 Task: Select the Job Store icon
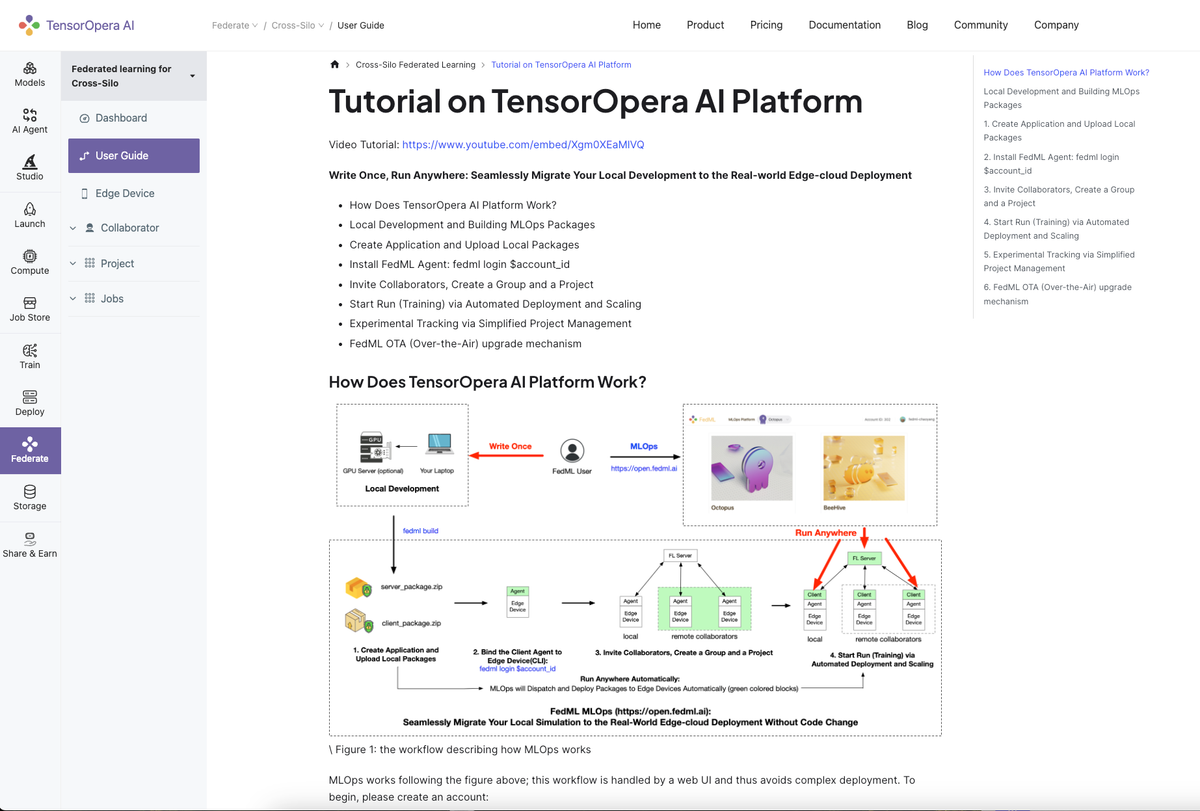[x=29, y=308]
